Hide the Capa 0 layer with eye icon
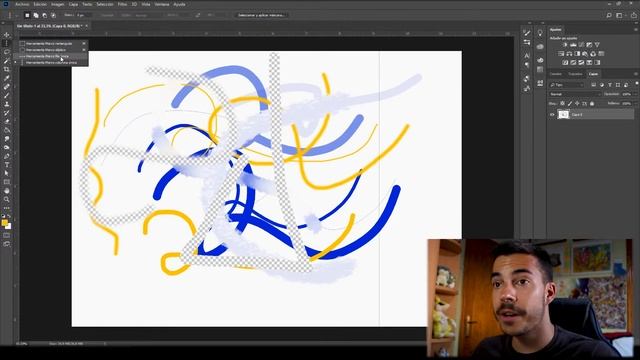 (552, 115)
